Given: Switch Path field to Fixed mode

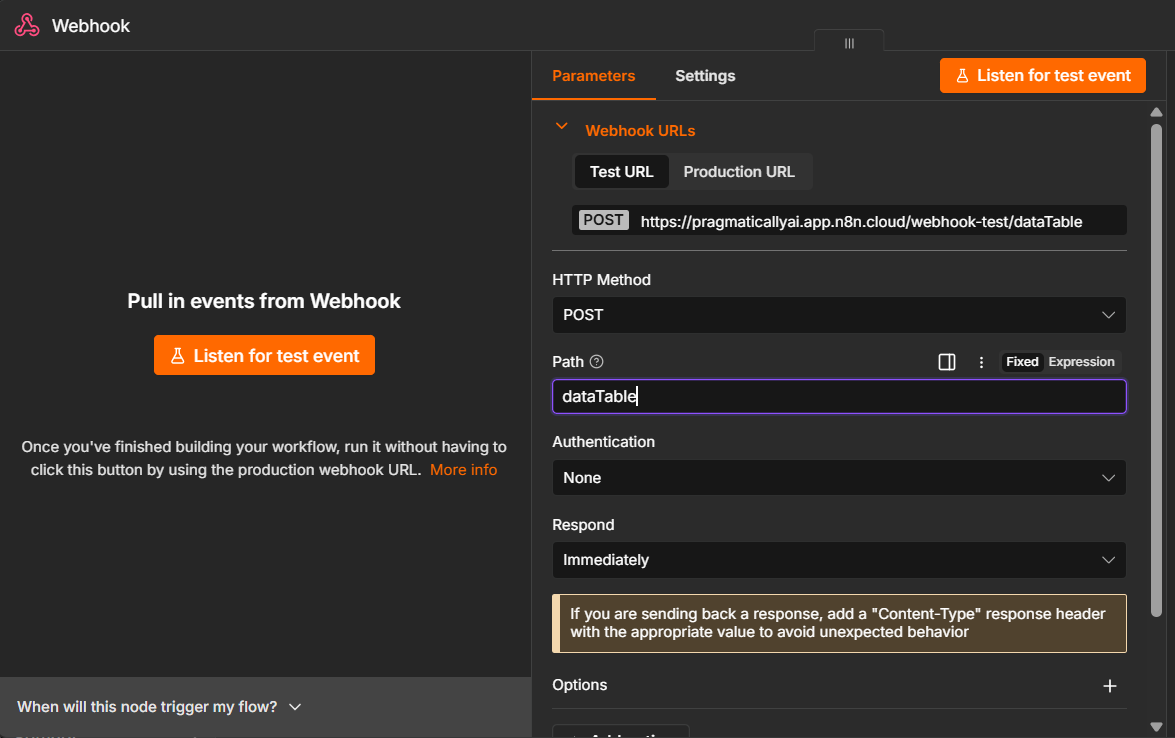Looking at the screenshot, I should click(1022, 362).
